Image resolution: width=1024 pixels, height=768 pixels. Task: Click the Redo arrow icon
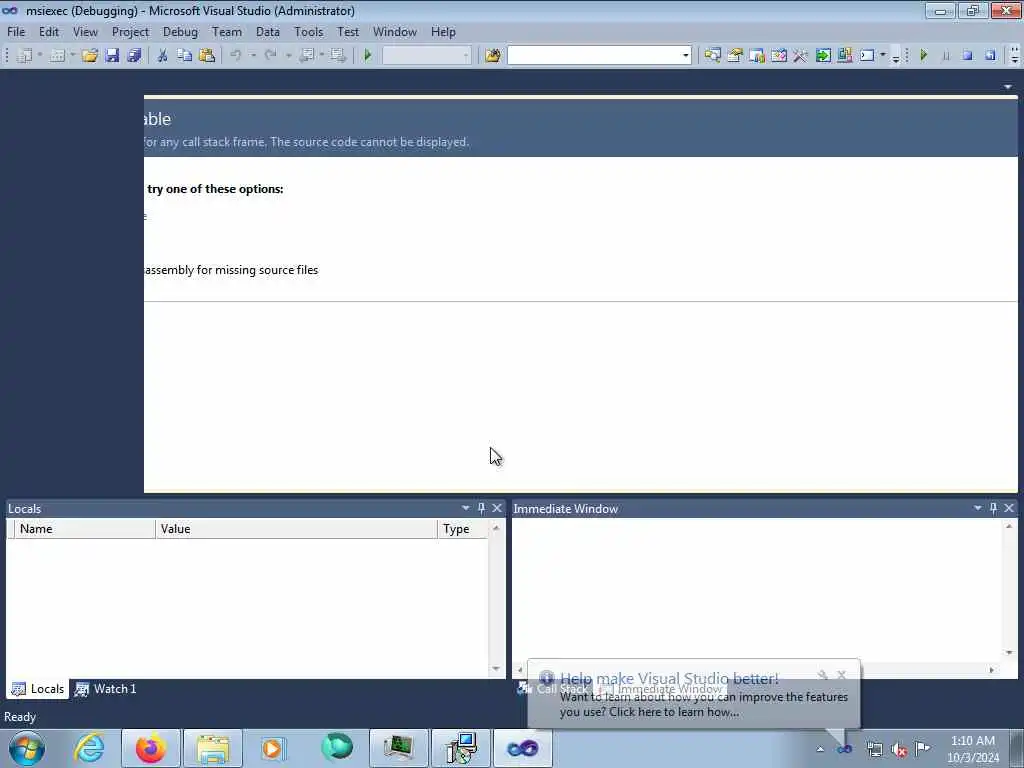click(270, 56)
